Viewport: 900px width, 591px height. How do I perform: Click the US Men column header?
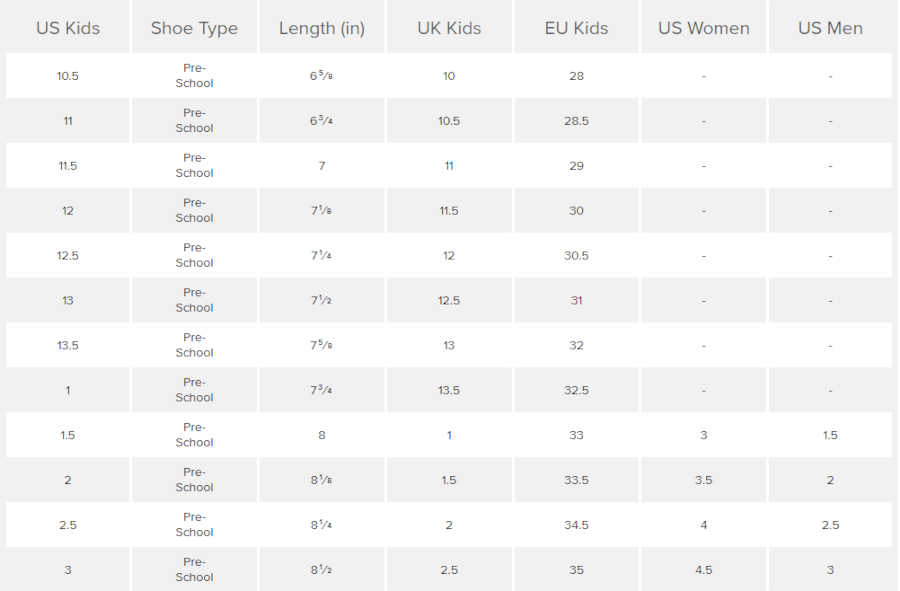tap(830, 28)
